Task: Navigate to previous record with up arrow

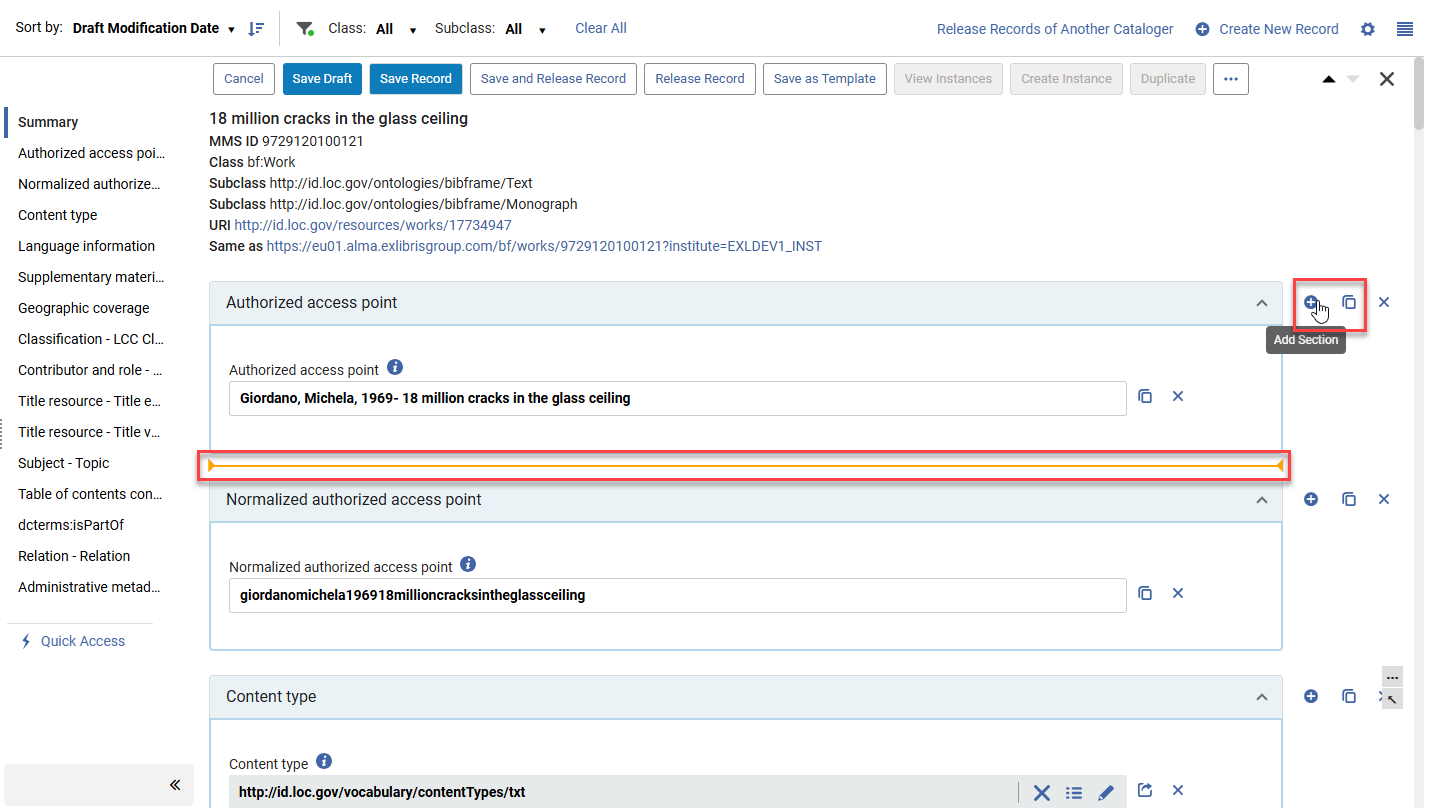Action: pos(1328,79)
